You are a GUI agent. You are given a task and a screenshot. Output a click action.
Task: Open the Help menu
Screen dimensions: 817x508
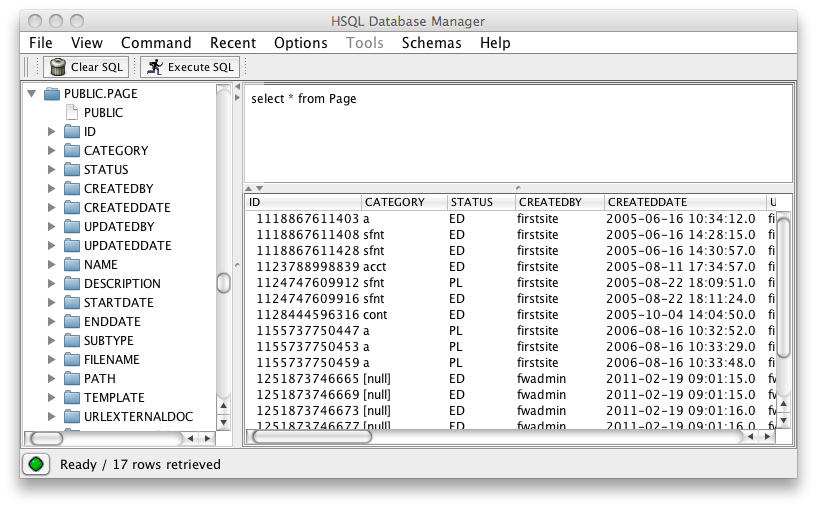click(495, 43)
